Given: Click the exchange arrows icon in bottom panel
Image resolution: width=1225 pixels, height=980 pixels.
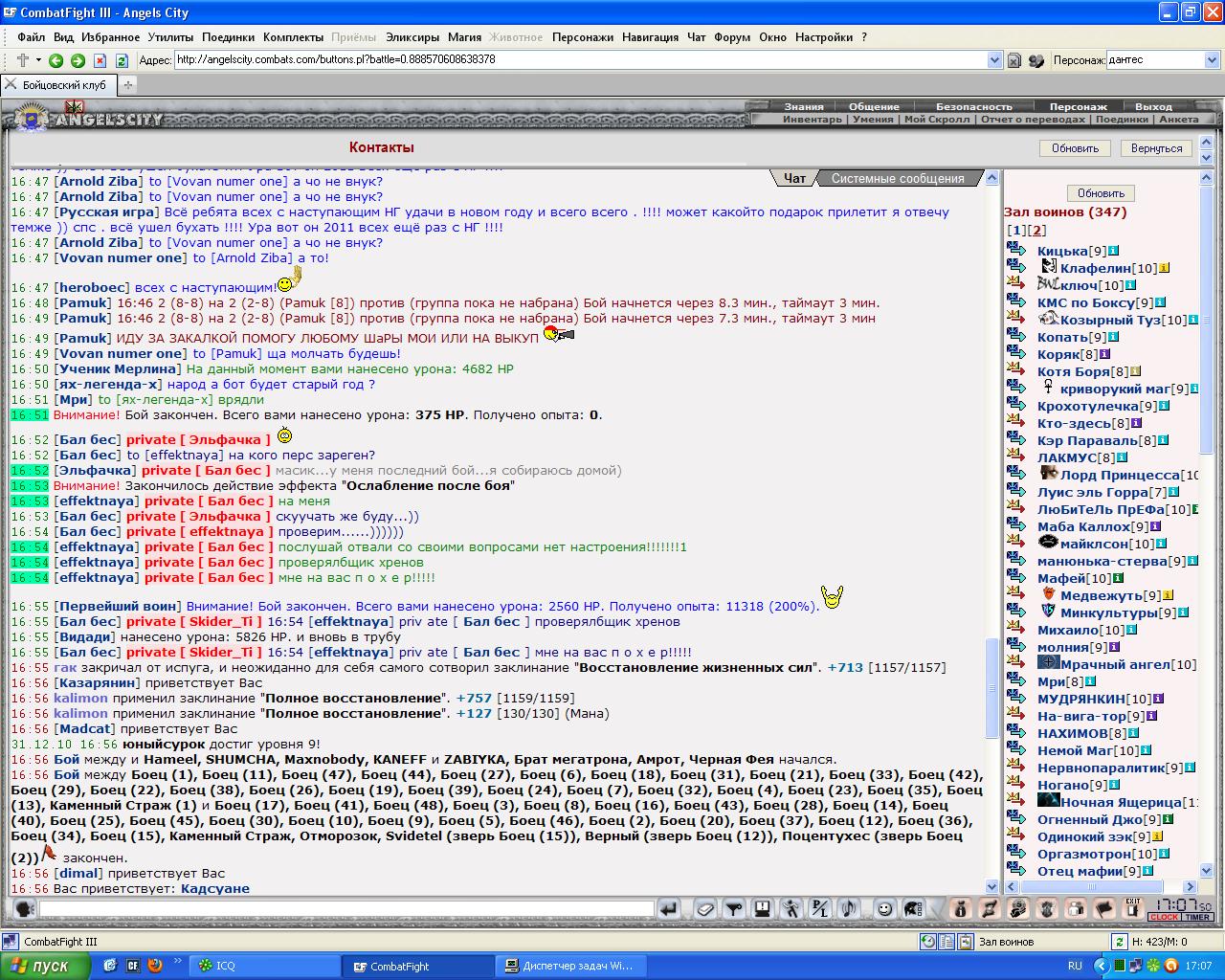Looking at the screenshot, I should [x=991, y=908].
